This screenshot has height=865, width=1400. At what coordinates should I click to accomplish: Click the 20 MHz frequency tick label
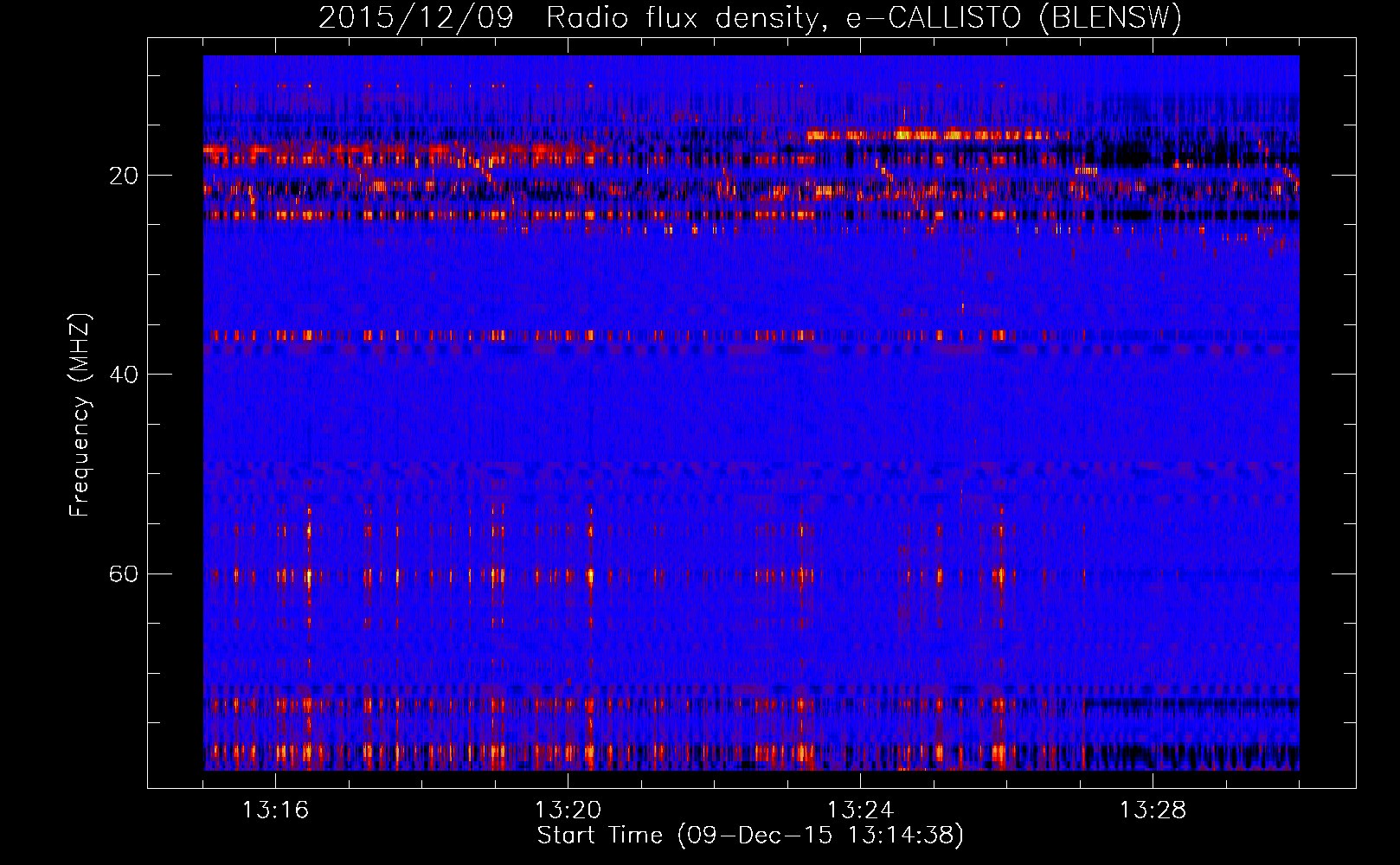[124, 176]
